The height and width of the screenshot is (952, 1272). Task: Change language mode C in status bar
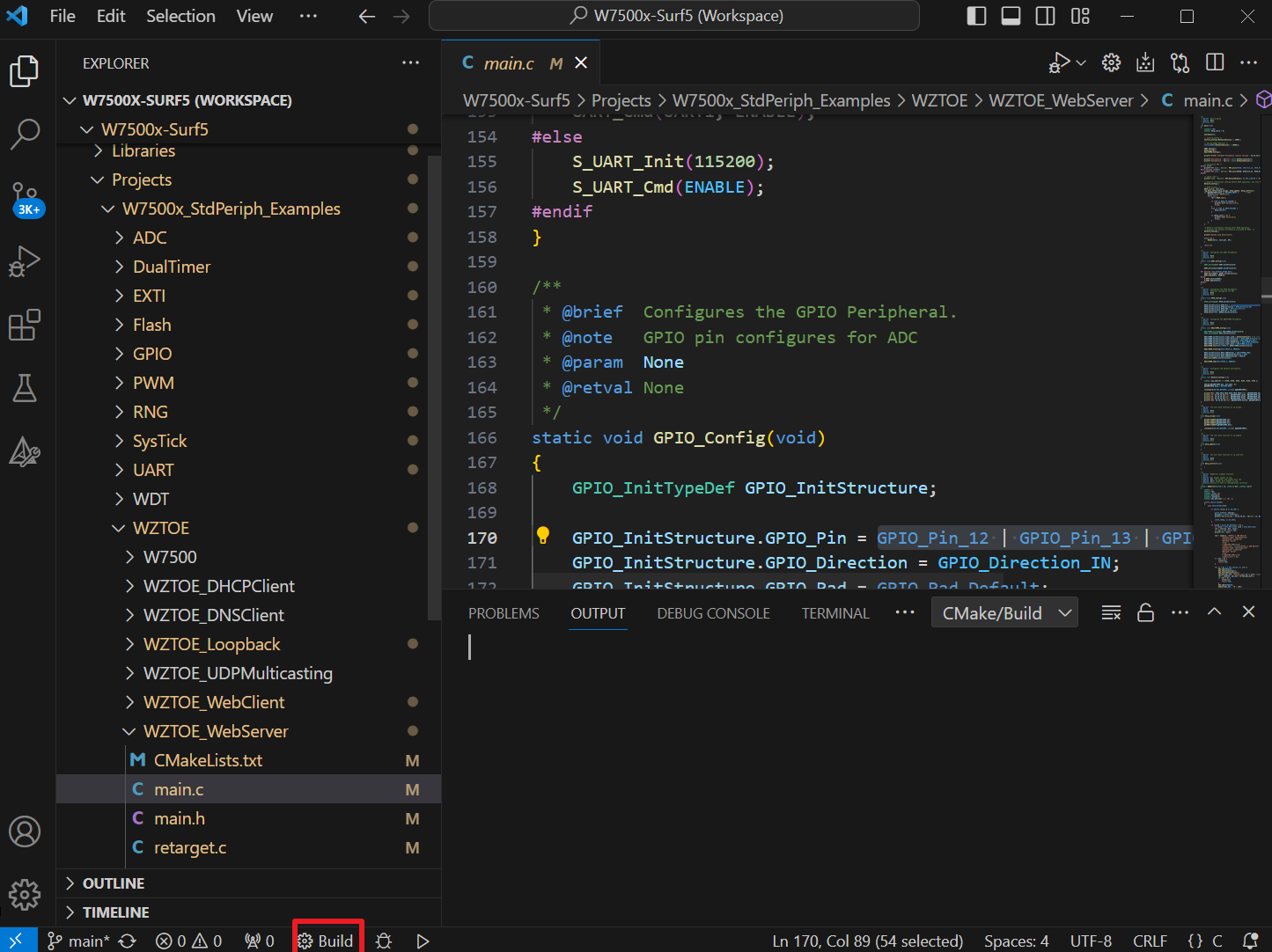[1217, 941]
